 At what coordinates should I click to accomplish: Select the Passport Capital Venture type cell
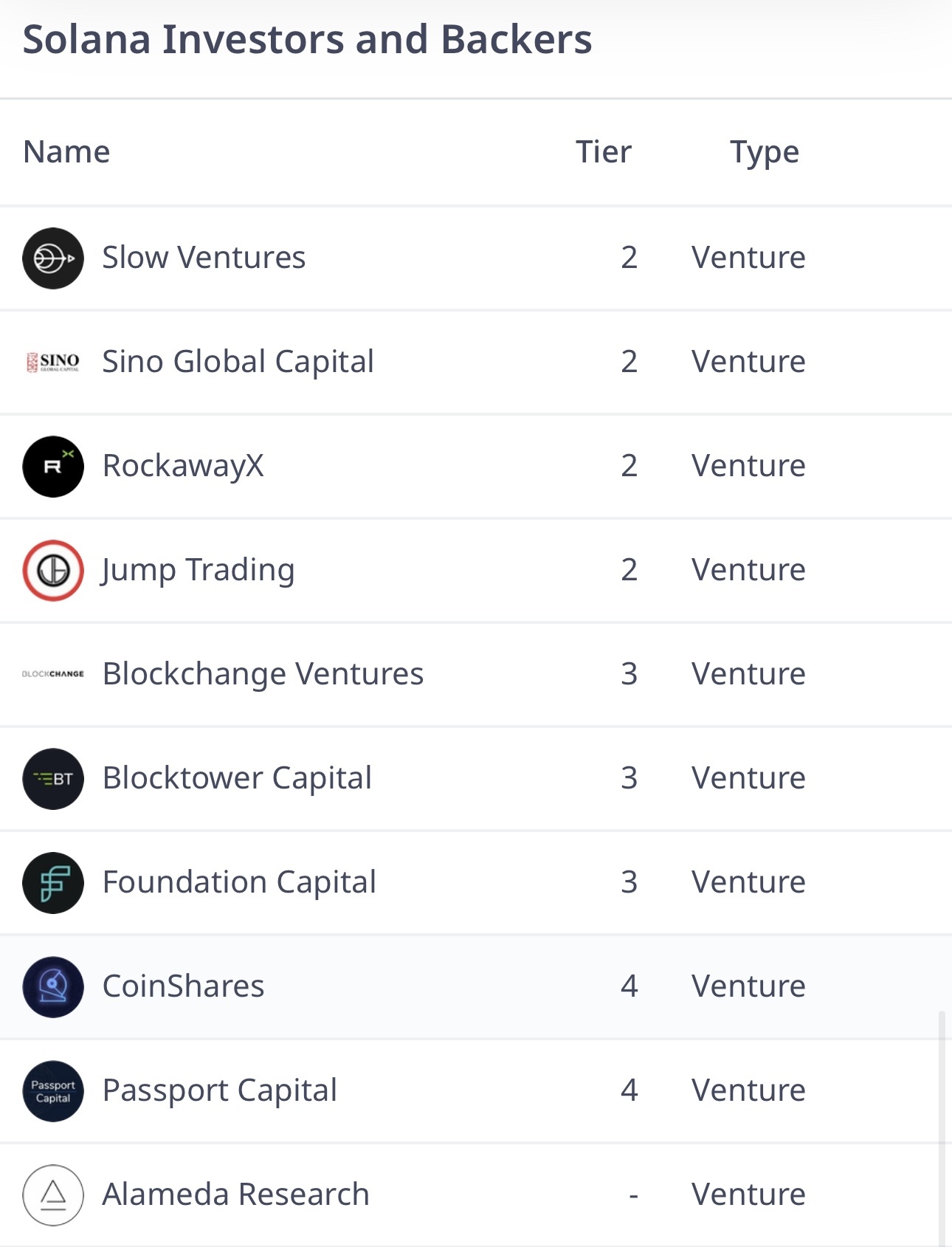coord(748,1090)
